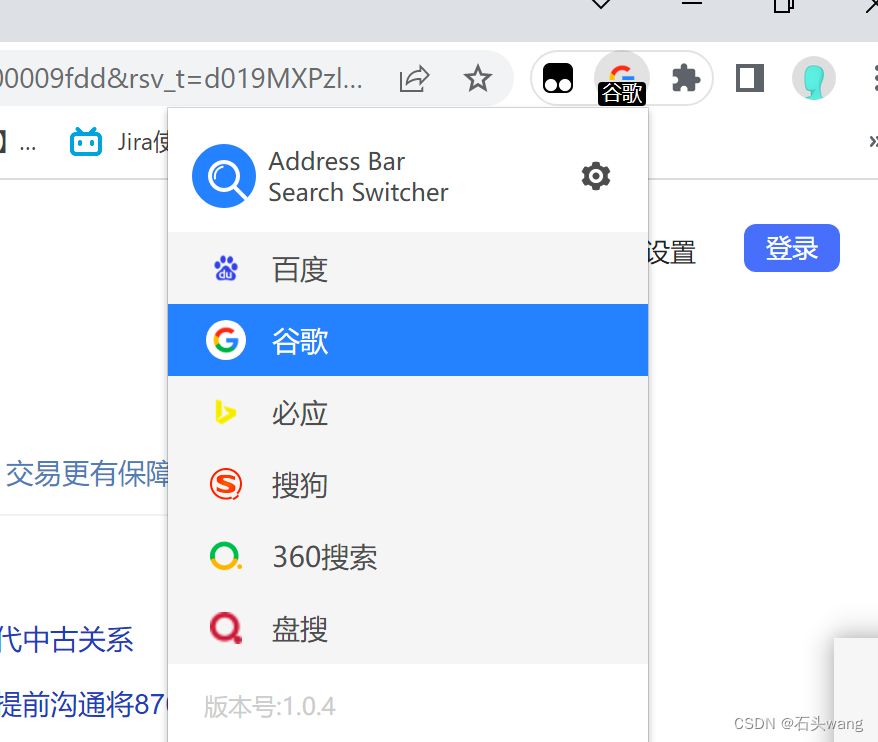Open the 设置 settings link on page

671,253
